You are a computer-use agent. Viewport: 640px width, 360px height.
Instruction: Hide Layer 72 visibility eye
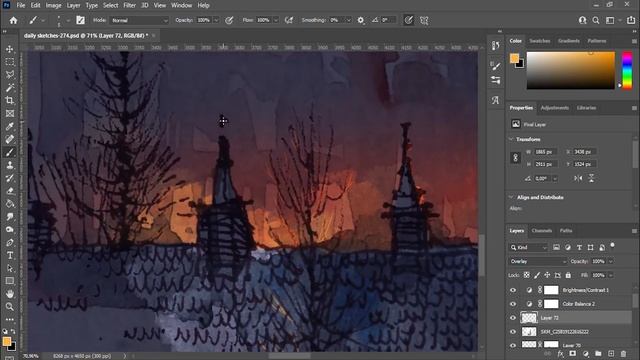513,318
